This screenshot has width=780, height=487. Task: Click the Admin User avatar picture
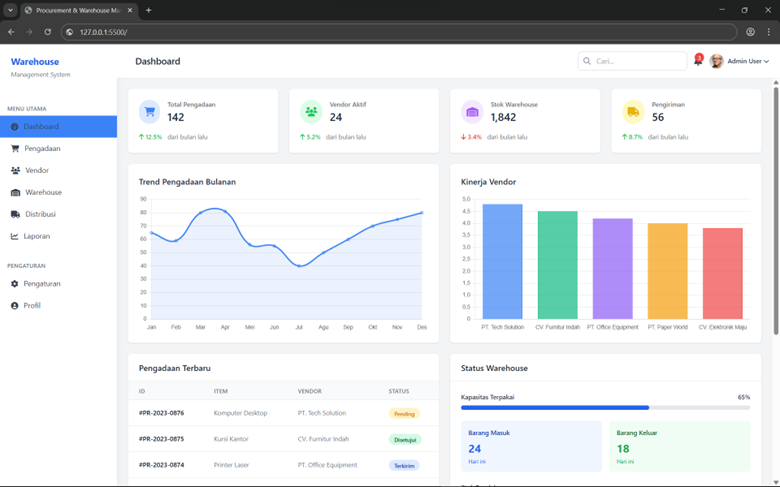coord(716,61)
